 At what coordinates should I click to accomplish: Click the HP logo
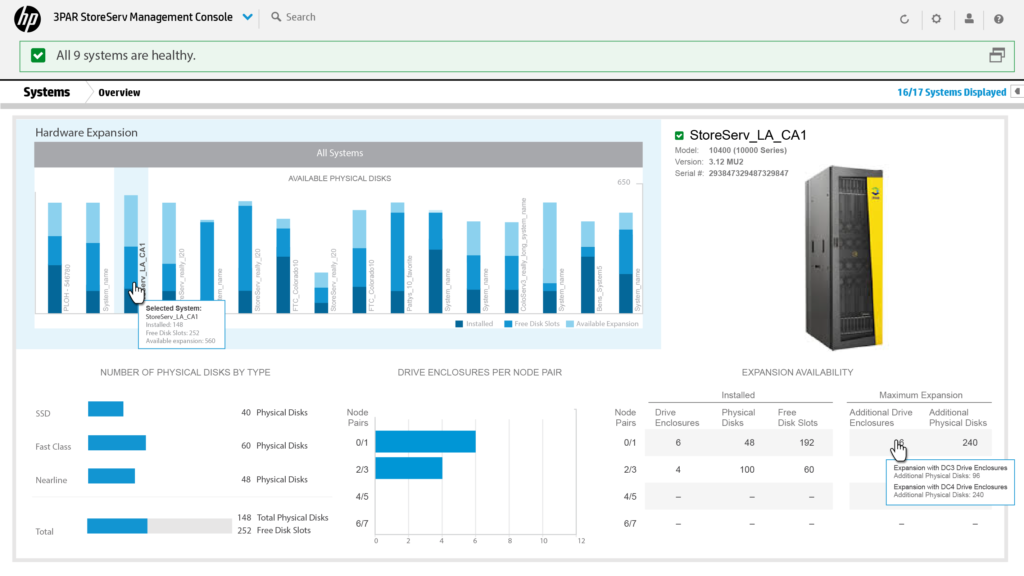coord(27,18)
